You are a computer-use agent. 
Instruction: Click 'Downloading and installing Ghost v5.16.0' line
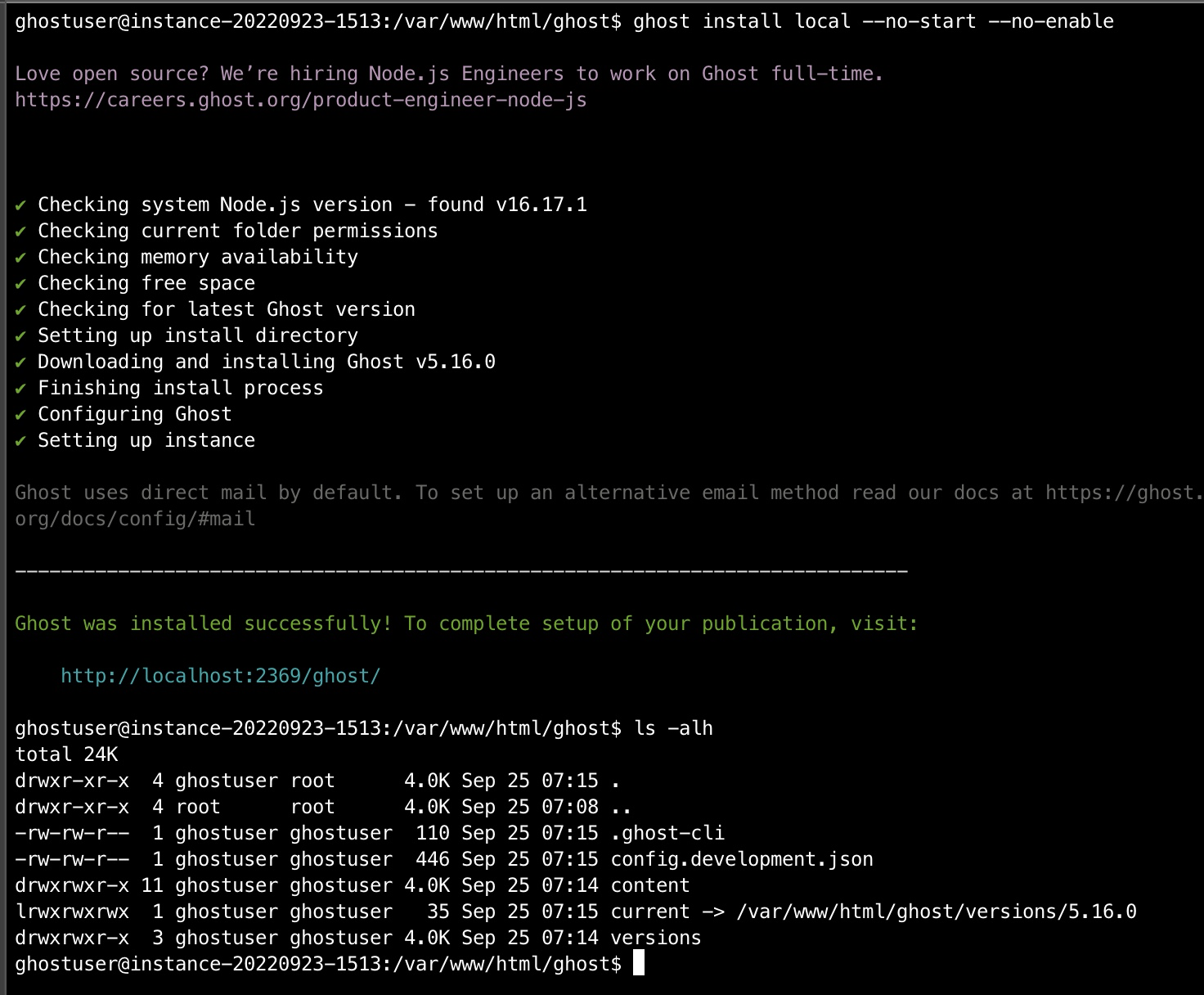(267, 362)
